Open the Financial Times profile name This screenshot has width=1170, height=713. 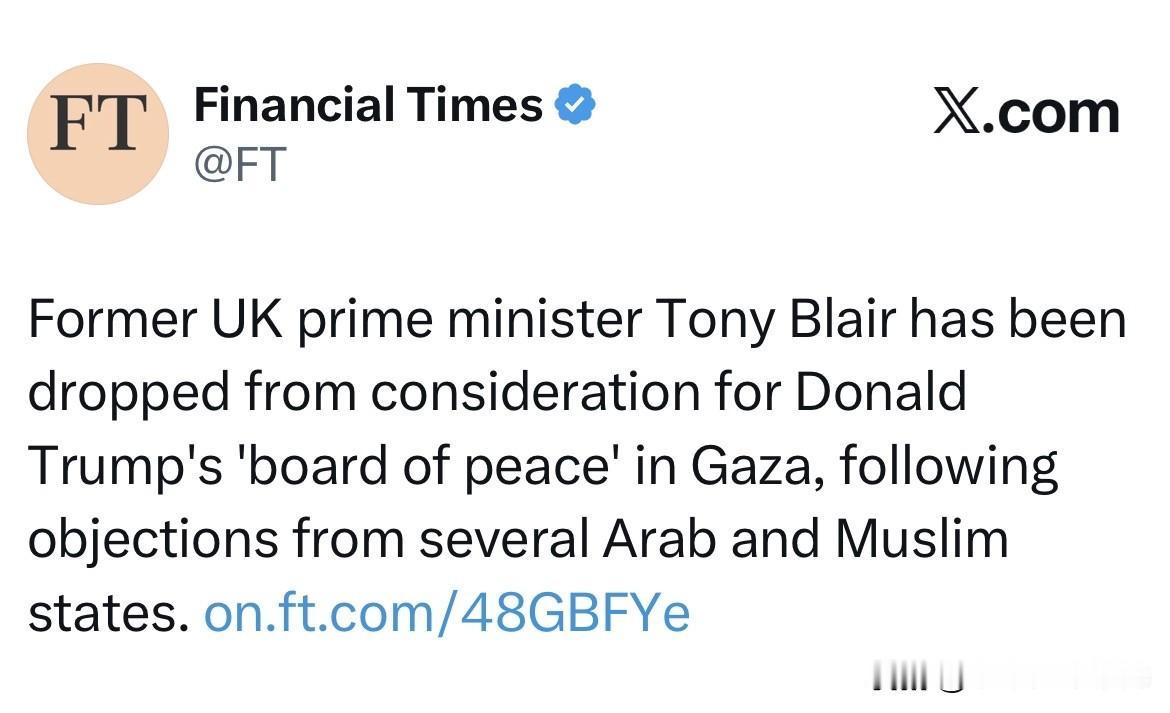[368, 105]
